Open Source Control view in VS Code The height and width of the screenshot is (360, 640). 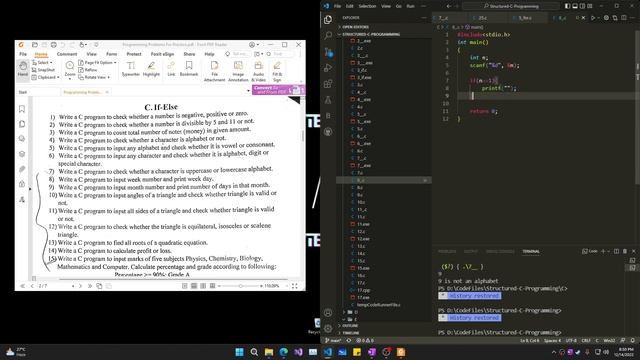pyautogui.click(x=328, y=52)
